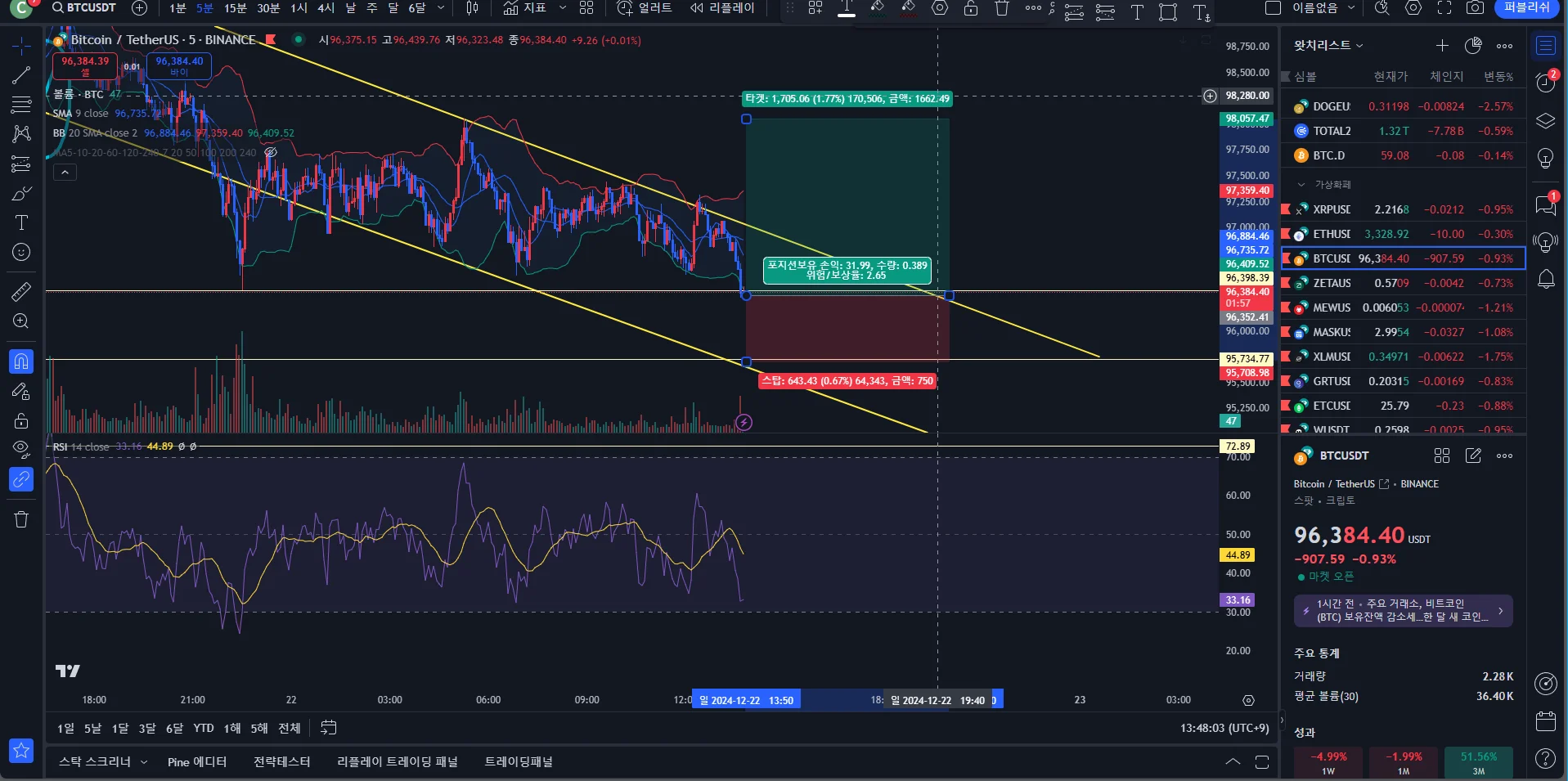Open the Fibonacci retracement tools
The width and height of the screenshot is (1568, 781).
21,105
